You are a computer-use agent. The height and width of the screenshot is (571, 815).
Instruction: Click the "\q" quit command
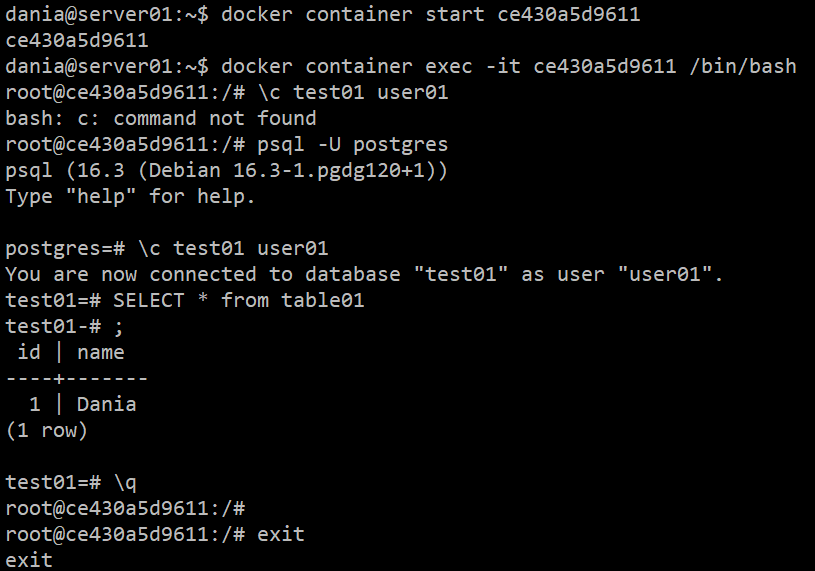pos(112,482)
